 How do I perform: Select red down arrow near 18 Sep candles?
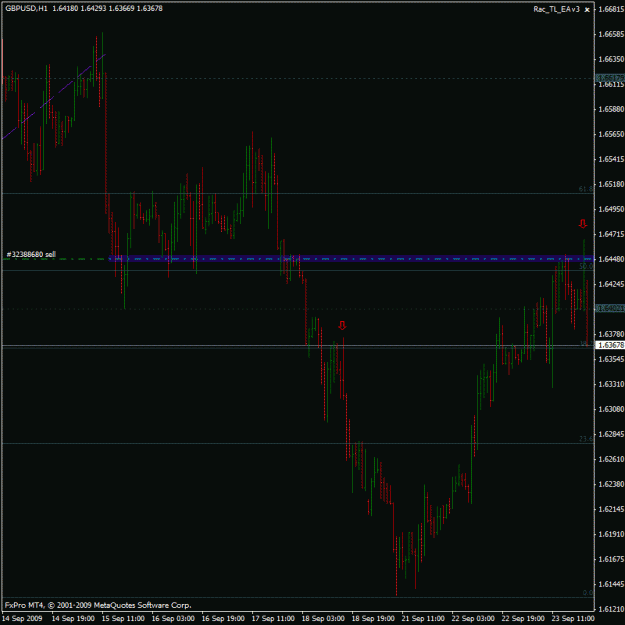[x=342, y=325]
